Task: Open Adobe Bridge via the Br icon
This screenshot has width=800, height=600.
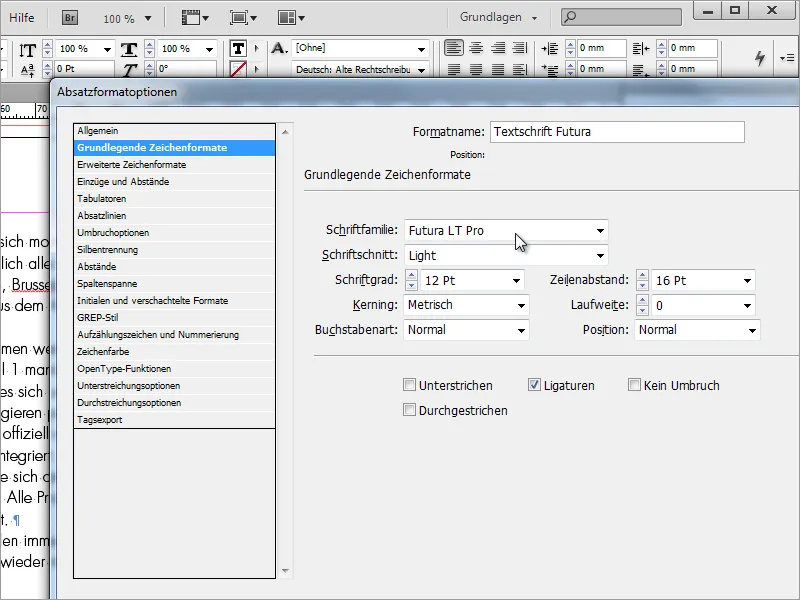Action: tap(72, 18)
